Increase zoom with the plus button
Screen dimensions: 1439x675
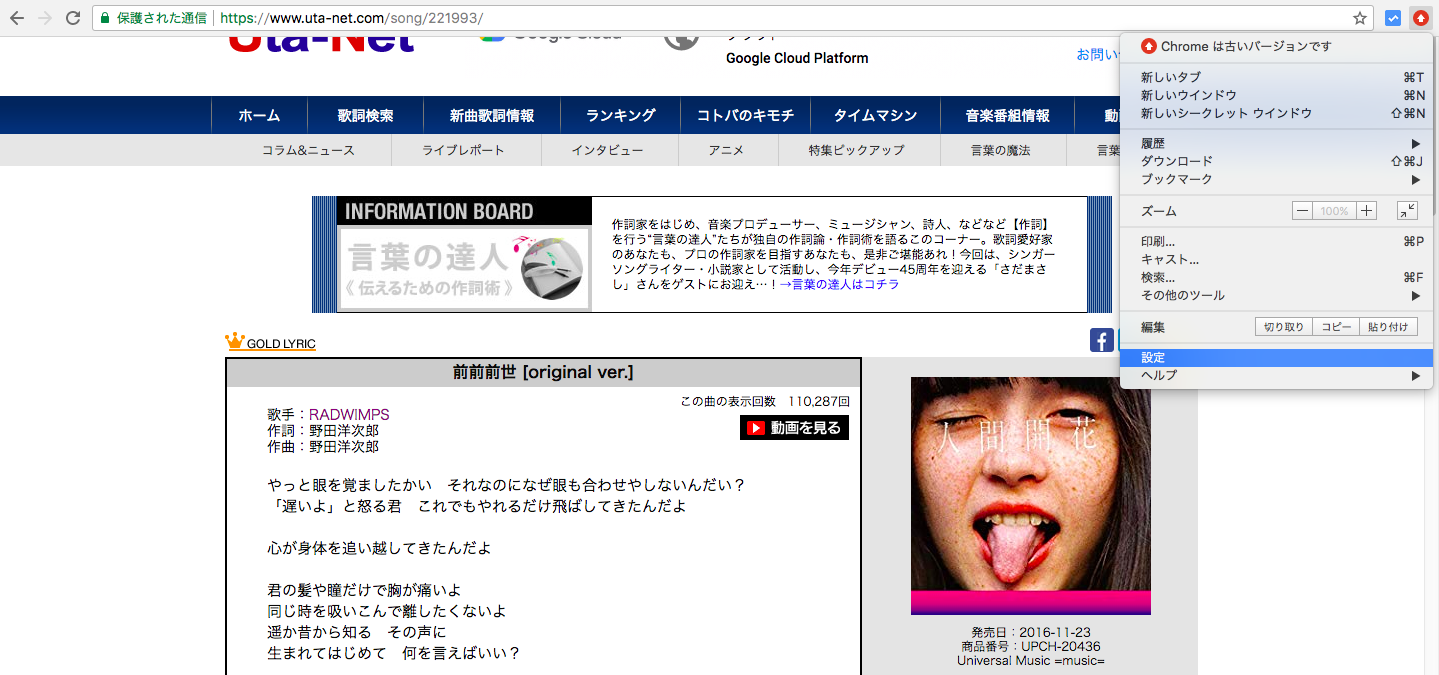click(1367, 211)
